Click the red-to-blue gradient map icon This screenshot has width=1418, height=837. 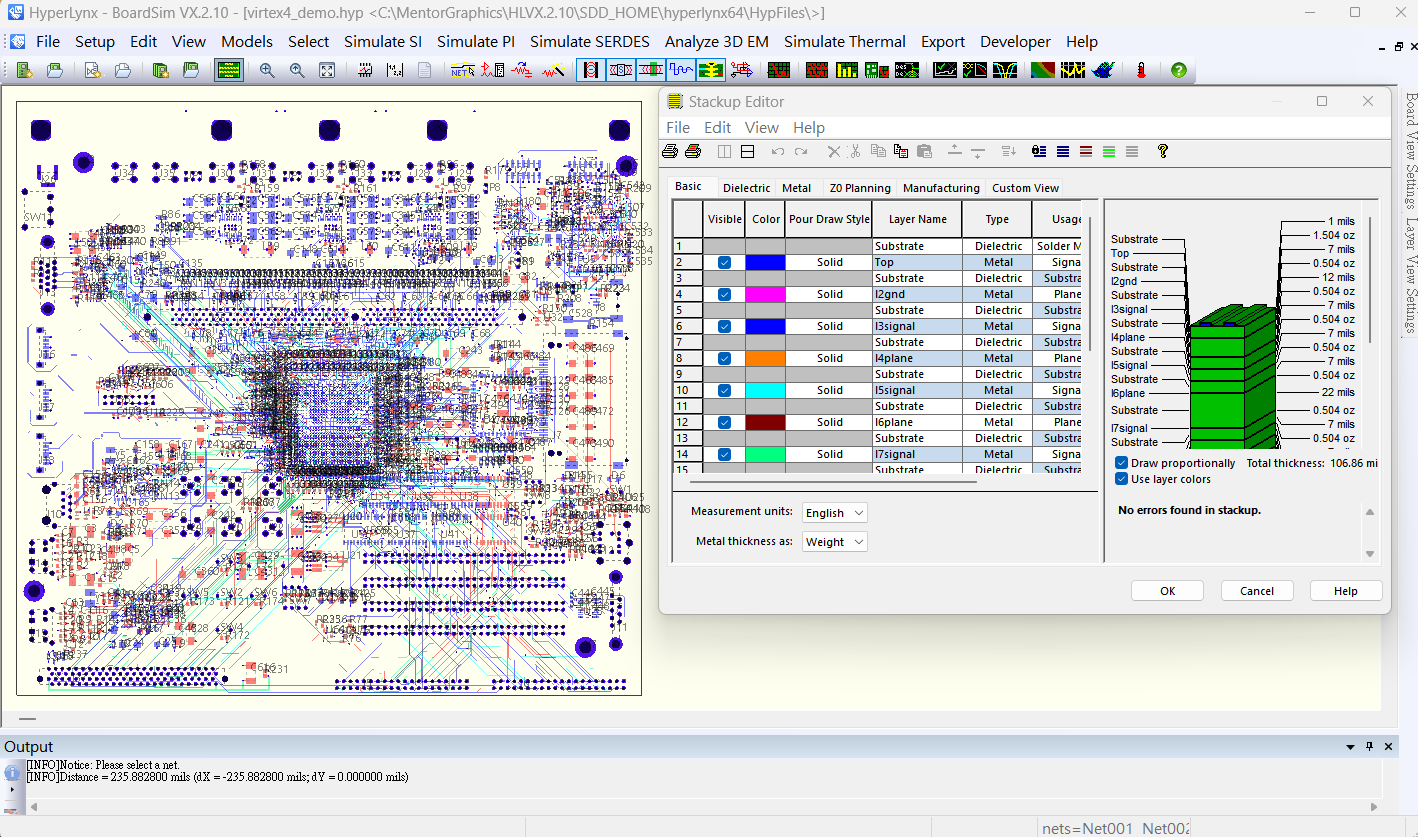(1043, 70)
